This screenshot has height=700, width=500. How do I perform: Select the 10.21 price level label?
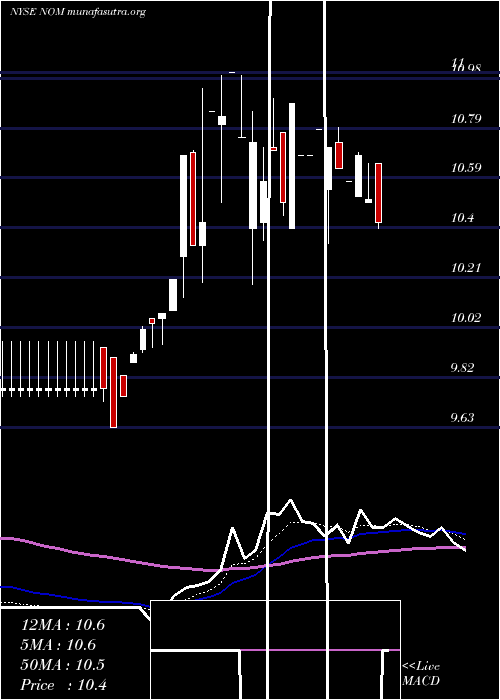pyautogui.click(x=466, y=268)
